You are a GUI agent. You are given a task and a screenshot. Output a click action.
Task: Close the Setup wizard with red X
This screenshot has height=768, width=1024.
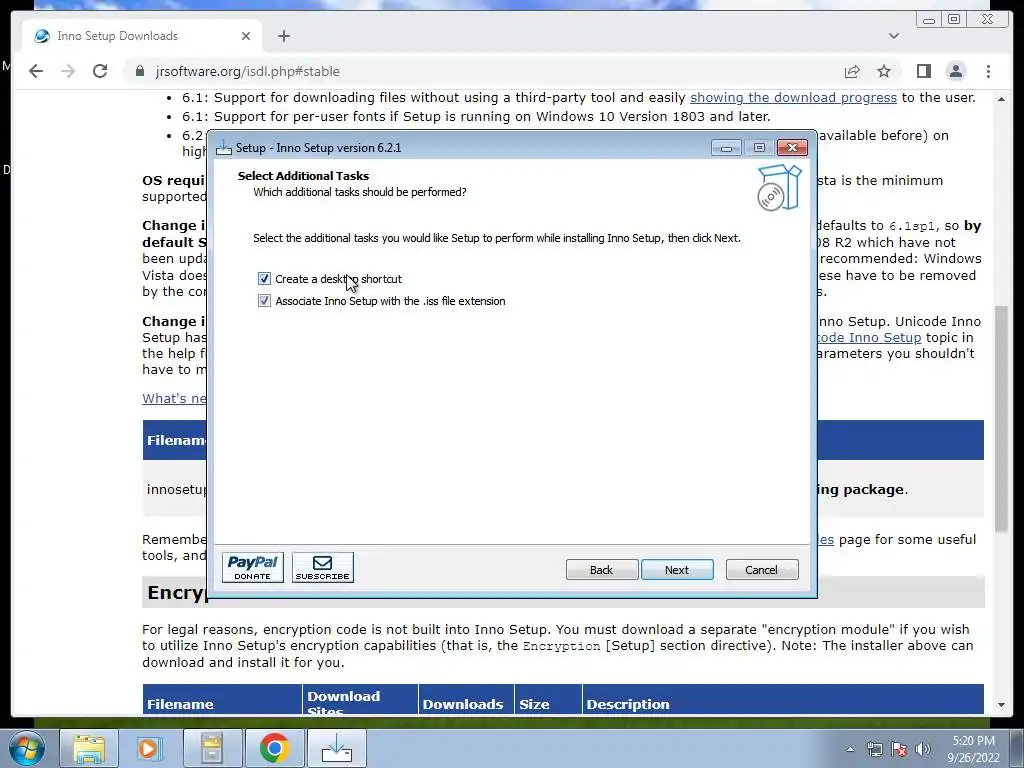(792, 148)
